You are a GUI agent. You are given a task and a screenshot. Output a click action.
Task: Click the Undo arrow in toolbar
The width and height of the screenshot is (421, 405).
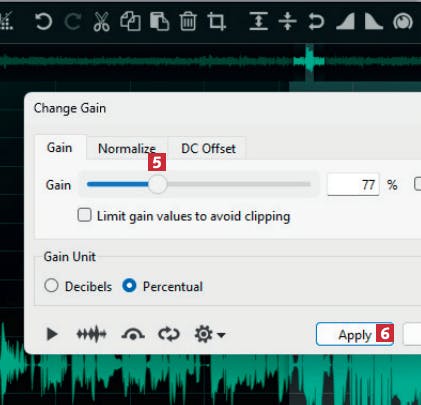coord(44,22)
